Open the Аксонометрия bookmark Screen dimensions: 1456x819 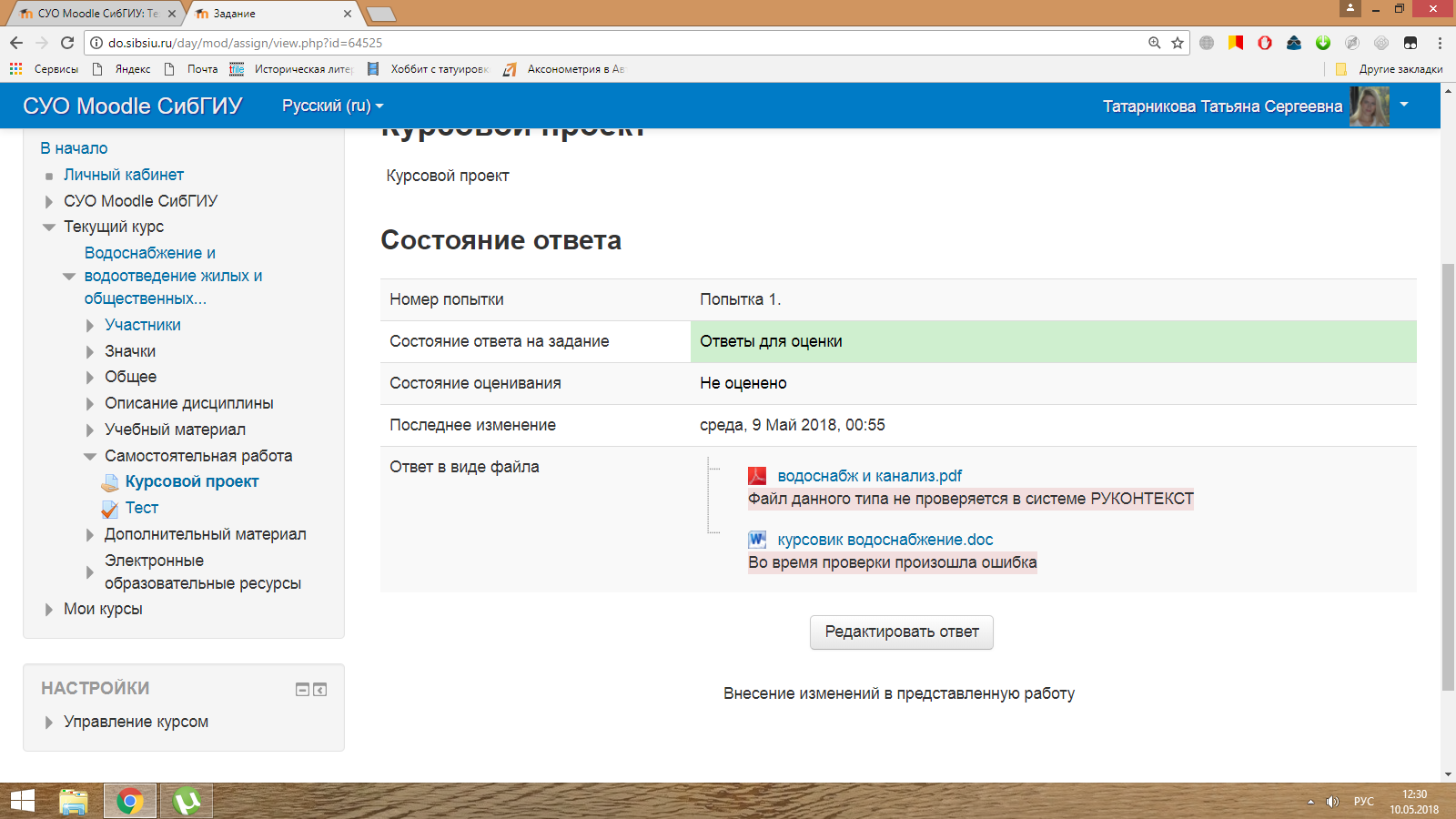coord(564,69)
